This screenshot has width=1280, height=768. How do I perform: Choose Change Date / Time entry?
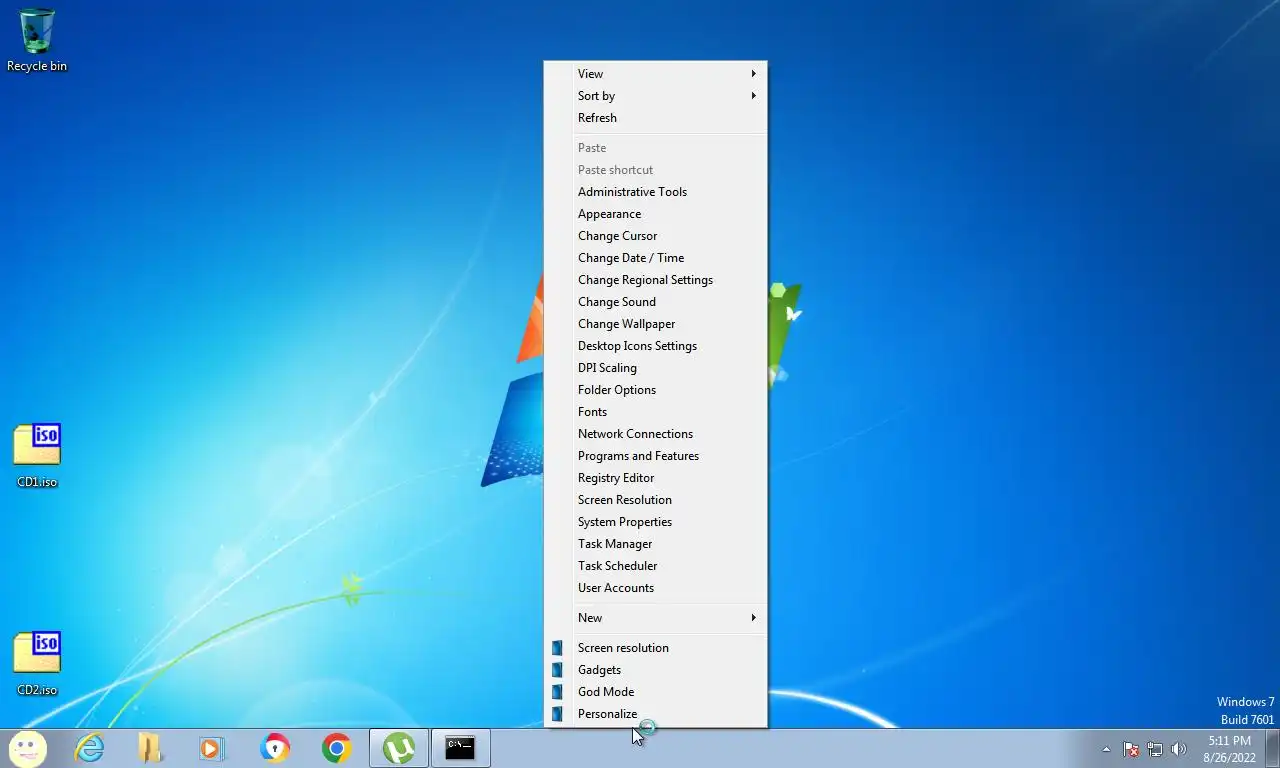pos(655,258)
